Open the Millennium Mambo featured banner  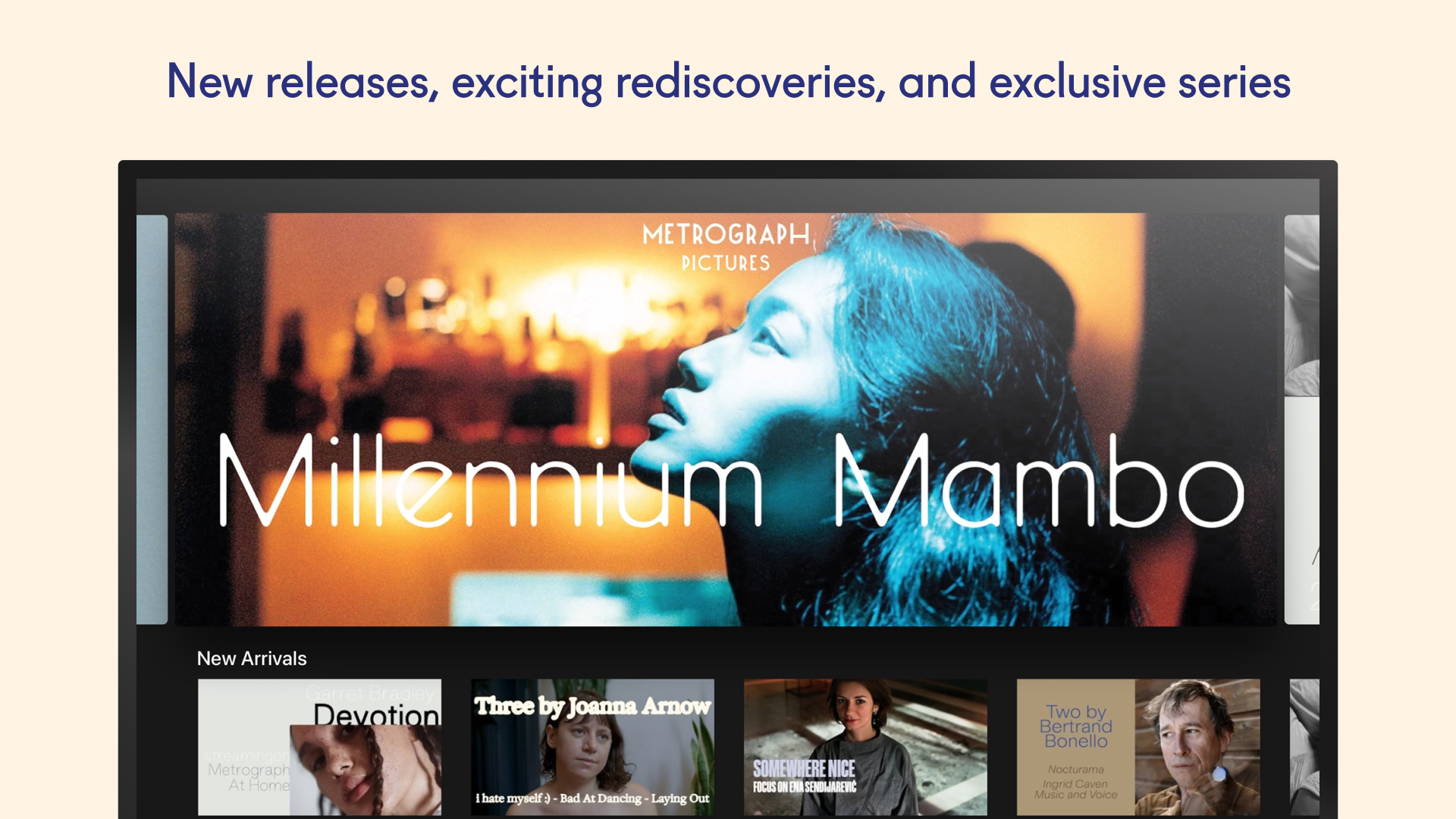726,419
